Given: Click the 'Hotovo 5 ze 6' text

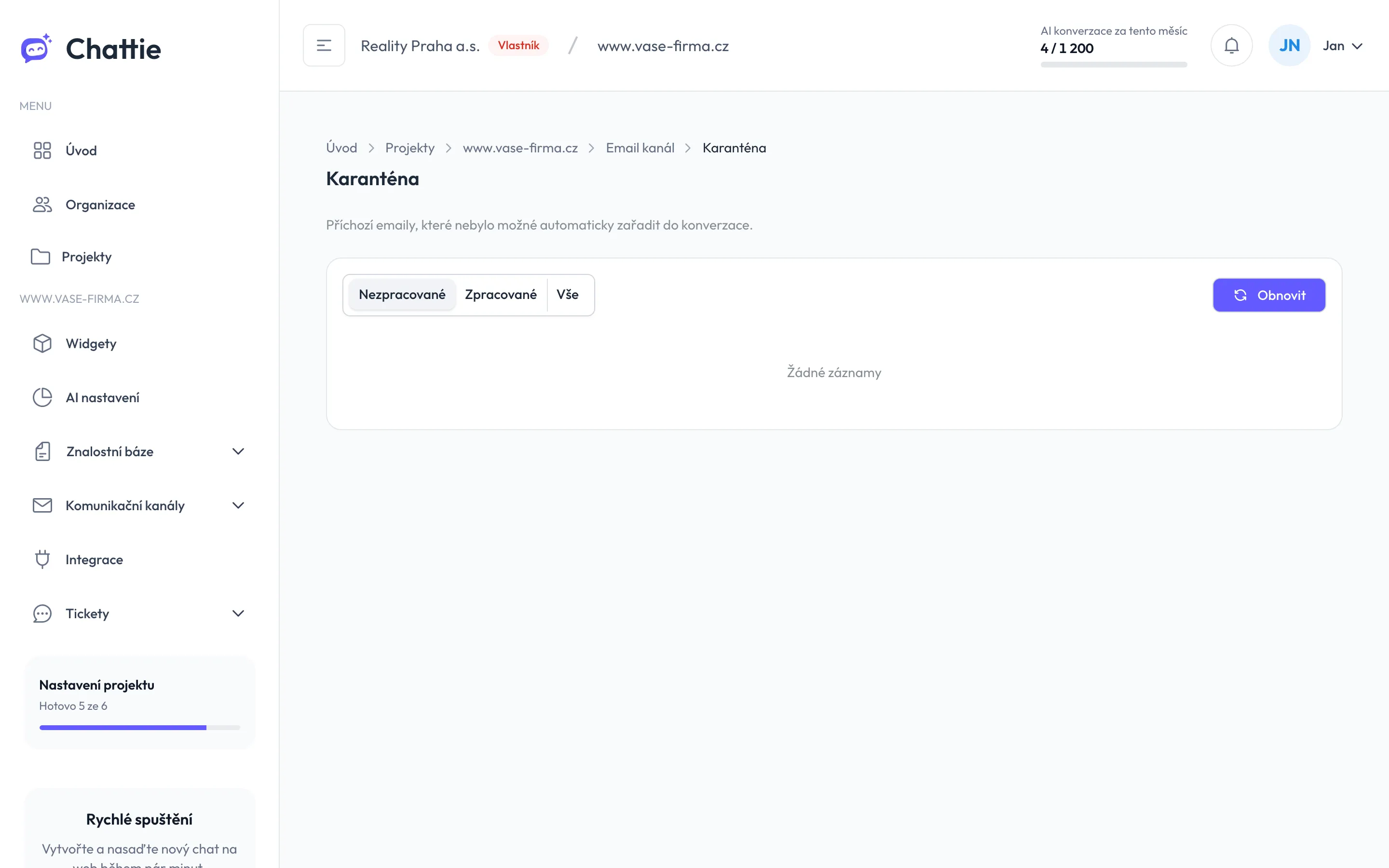Looking at the screenshot, I should click(73, 705).
